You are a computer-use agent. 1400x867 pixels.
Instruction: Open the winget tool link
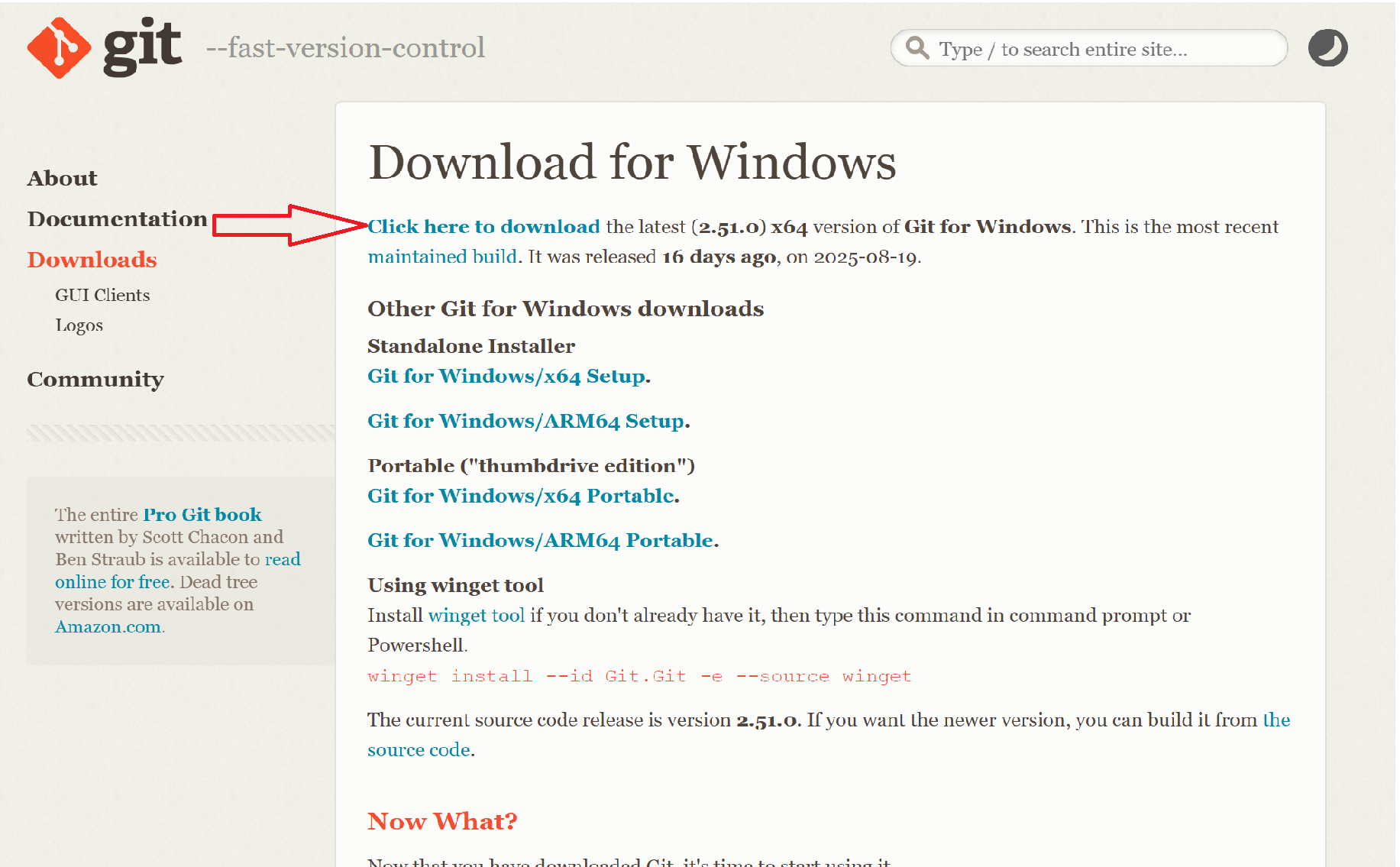click(477, 616)
